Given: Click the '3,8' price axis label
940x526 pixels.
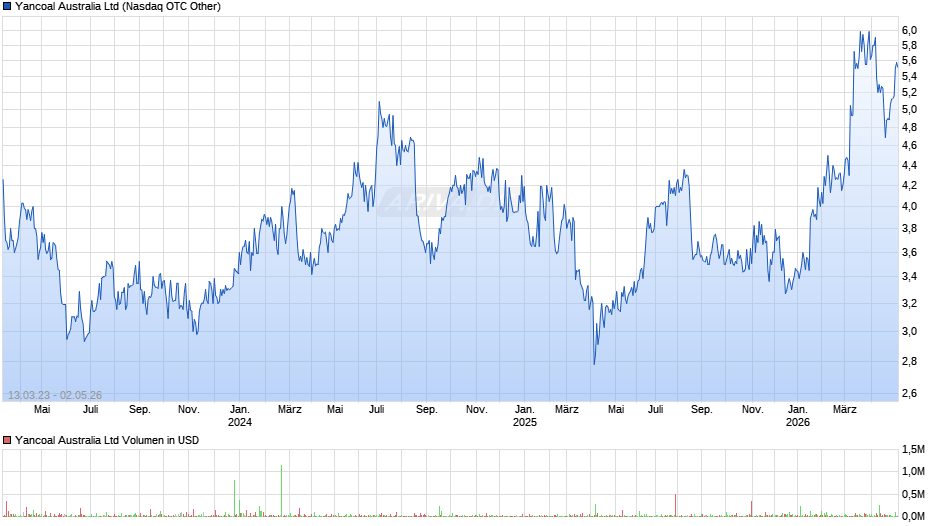Looking at the screenshot, I should [909, 229].
